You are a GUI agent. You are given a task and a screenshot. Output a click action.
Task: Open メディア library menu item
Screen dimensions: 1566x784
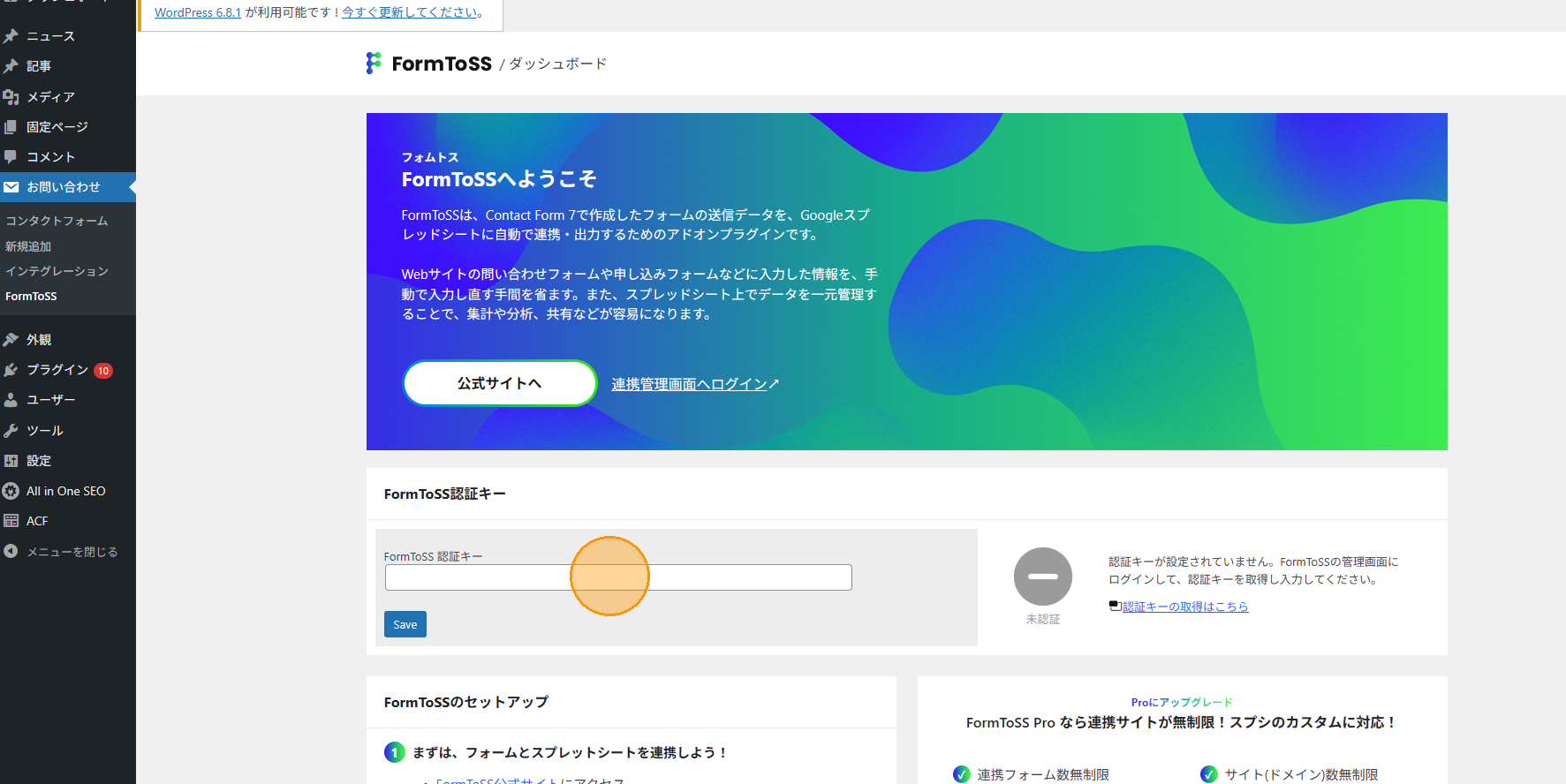click(68, 97)
